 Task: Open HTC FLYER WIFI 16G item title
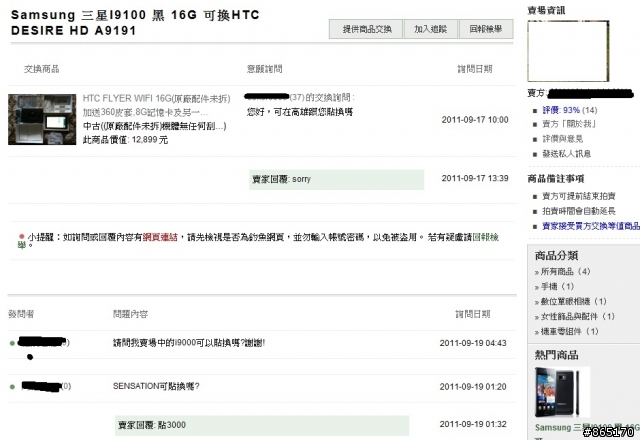pos(156,98)
